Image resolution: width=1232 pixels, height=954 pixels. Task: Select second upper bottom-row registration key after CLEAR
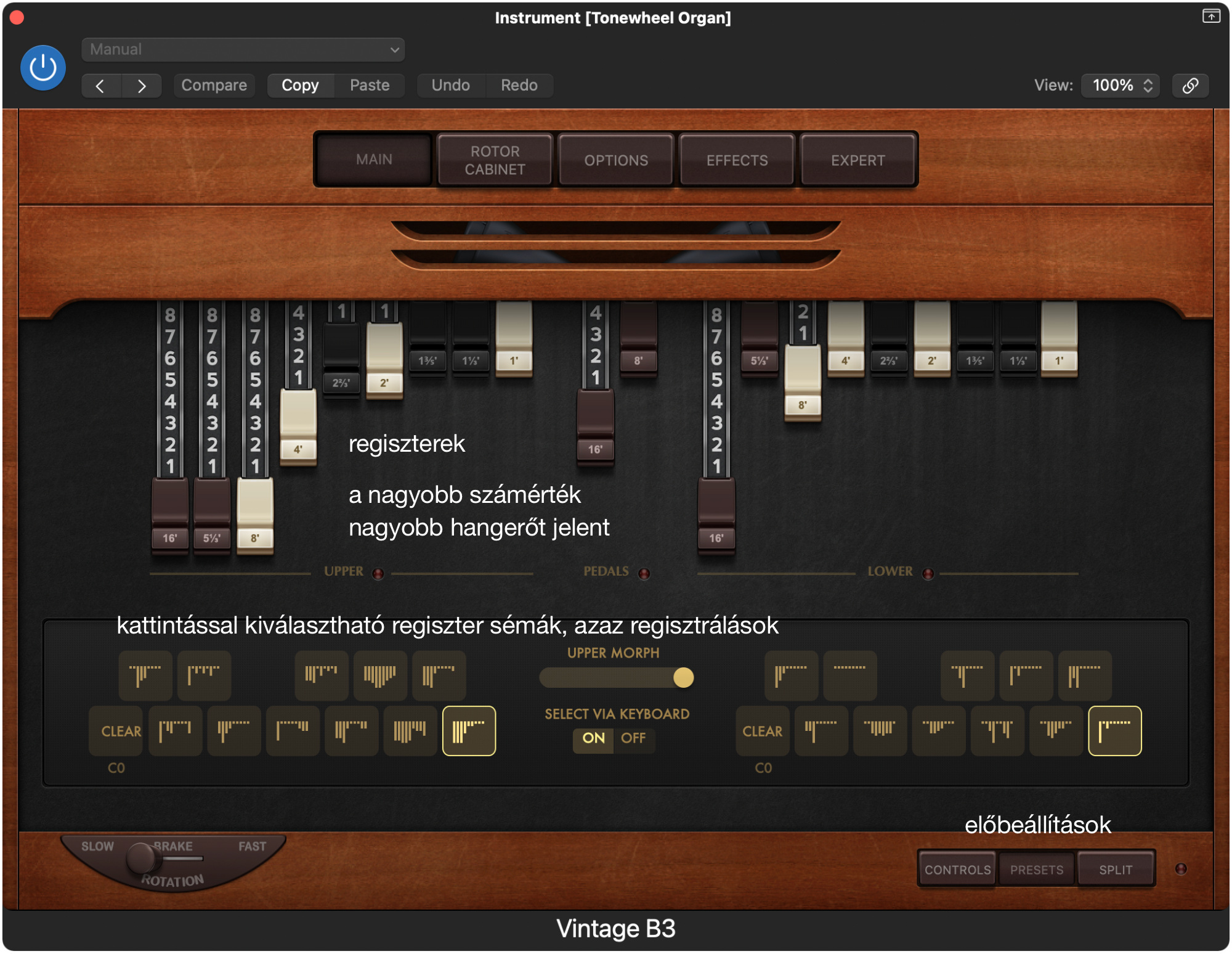point(233,731)
